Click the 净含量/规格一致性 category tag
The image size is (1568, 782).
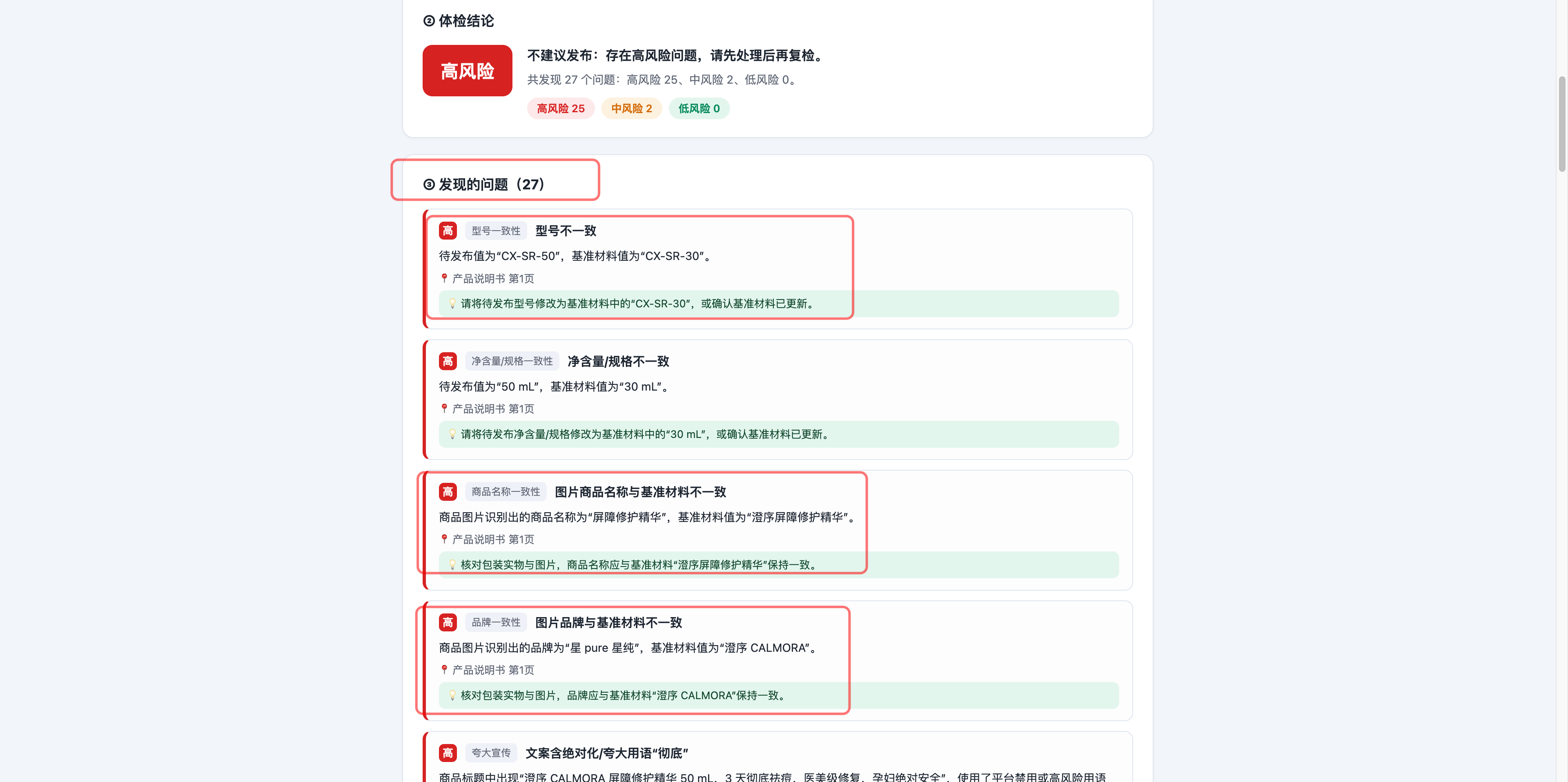[512, 362]
